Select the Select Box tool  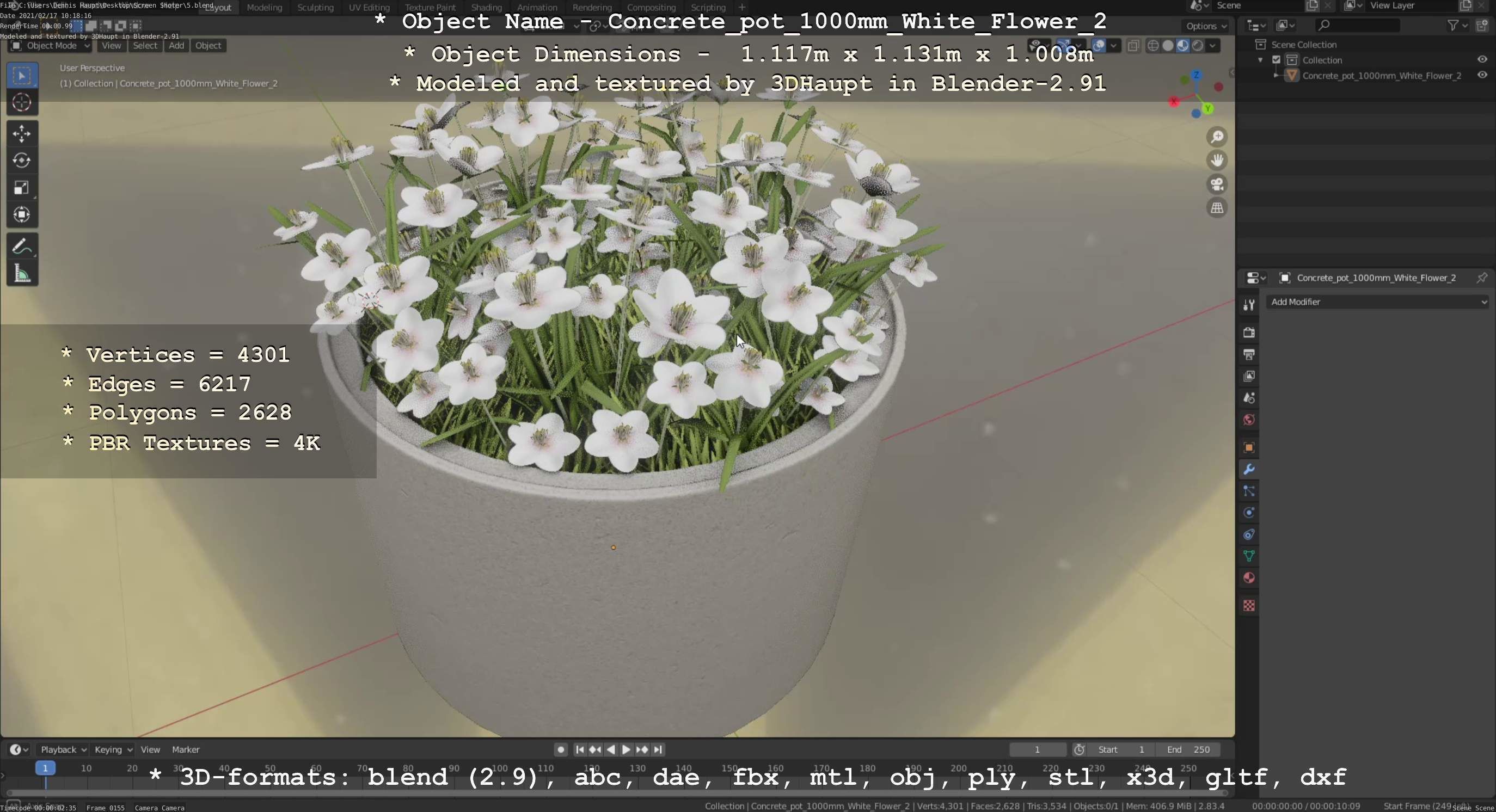22,76
